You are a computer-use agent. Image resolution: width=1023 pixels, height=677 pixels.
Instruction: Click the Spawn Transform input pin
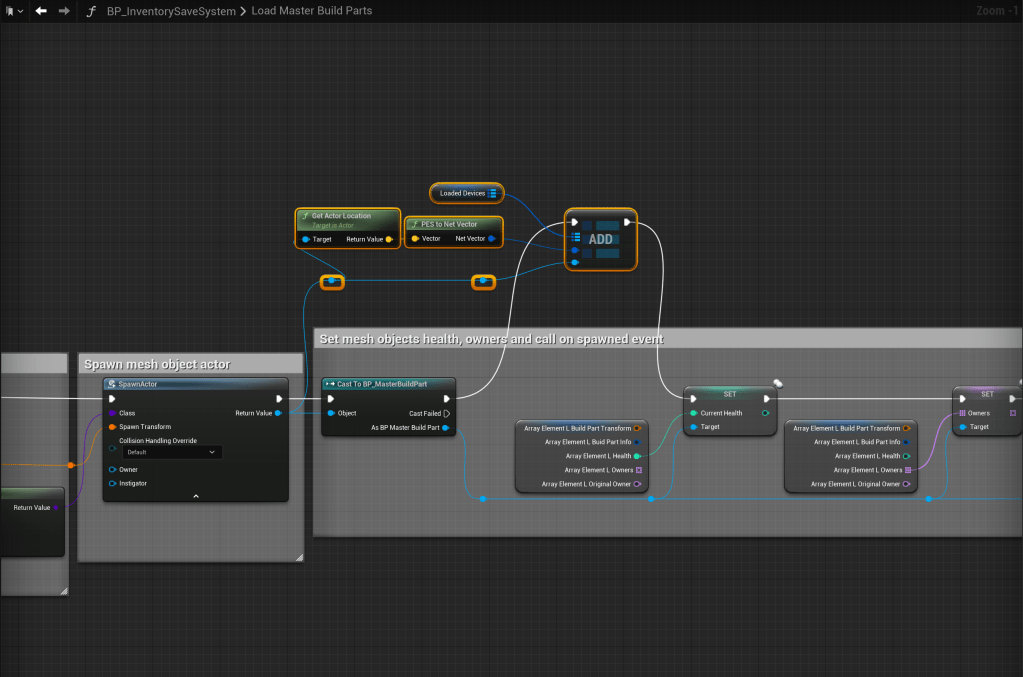click(113, 427)
